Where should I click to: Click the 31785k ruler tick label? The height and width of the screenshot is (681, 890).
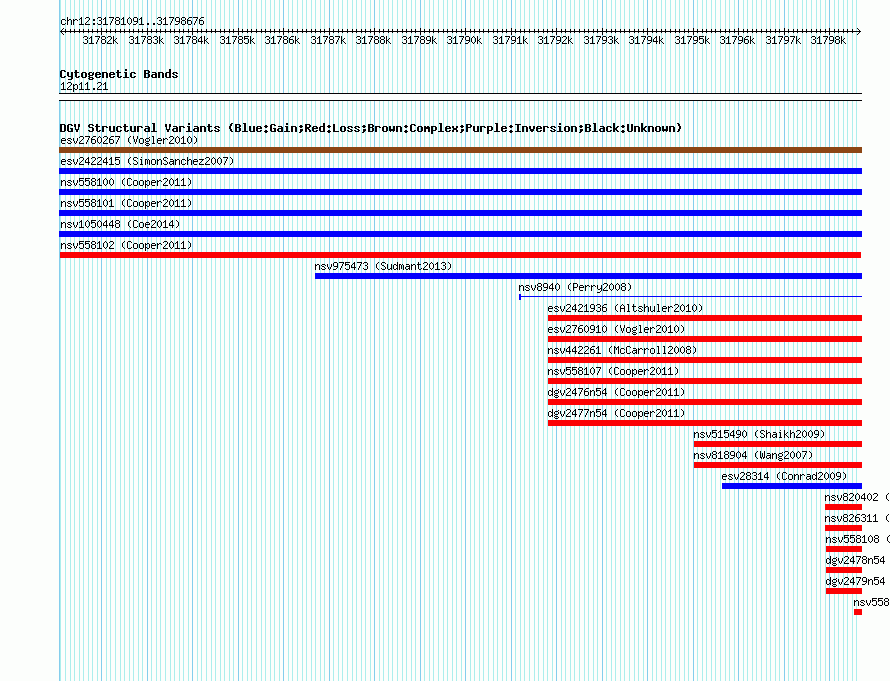tap(237, 40)
